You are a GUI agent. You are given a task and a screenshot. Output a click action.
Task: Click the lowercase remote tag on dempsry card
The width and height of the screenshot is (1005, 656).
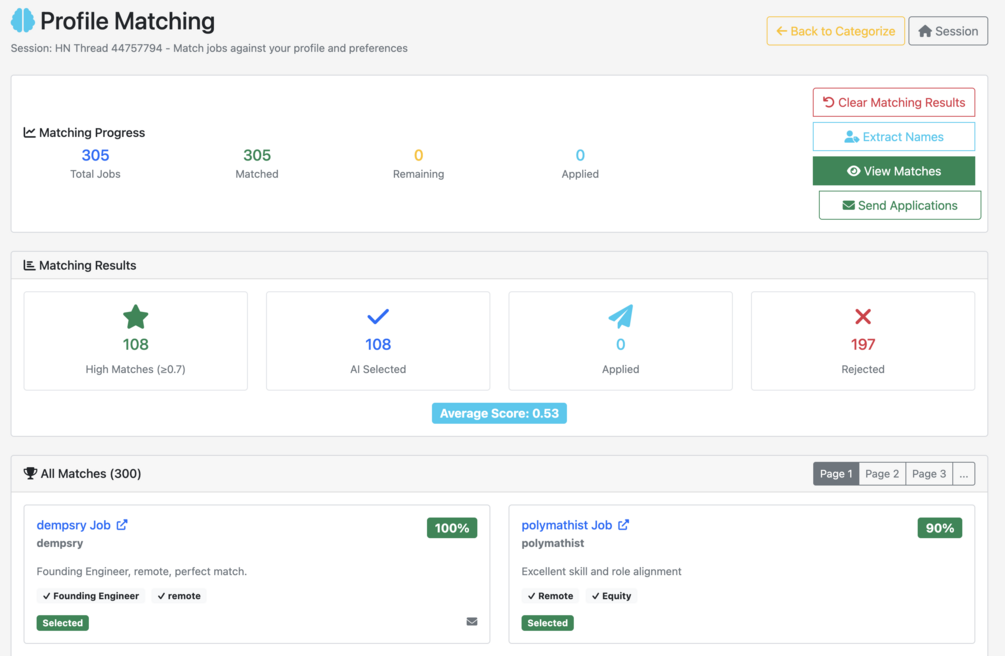(x=179, y=596)
